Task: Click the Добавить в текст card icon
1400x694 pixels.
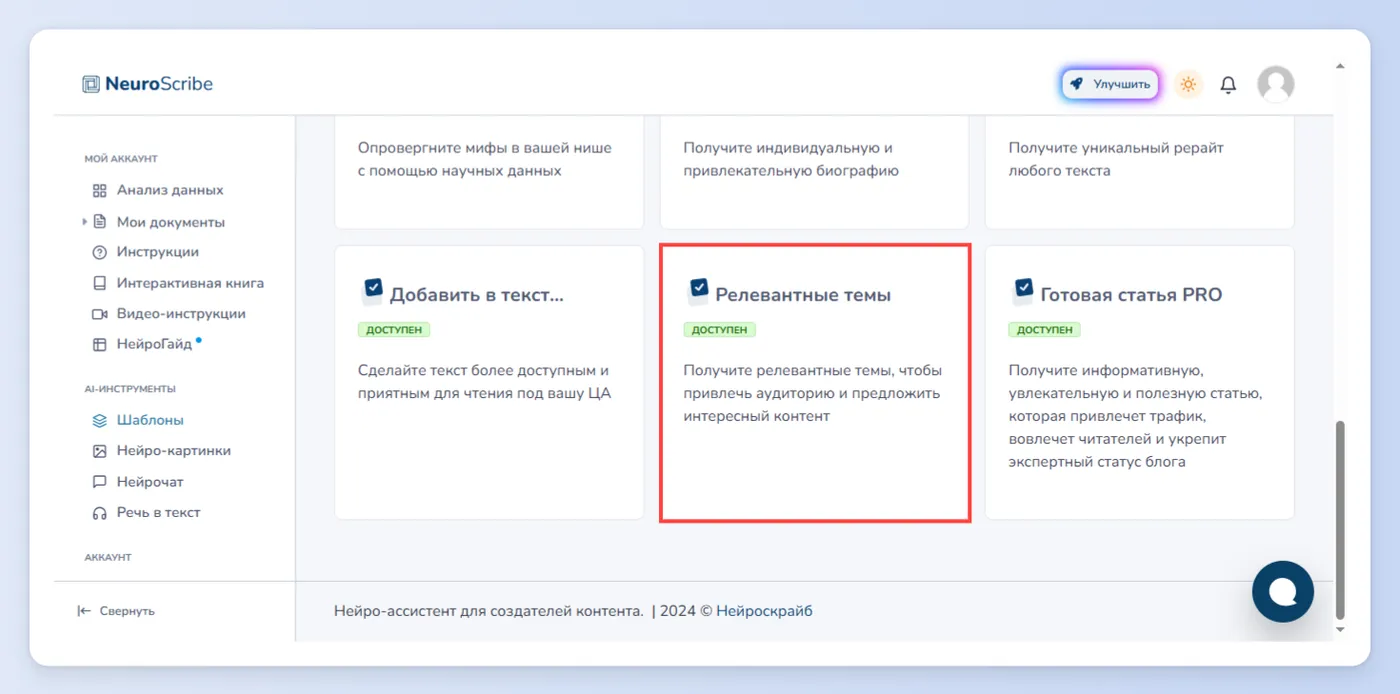Action: (x=371, y=292)
